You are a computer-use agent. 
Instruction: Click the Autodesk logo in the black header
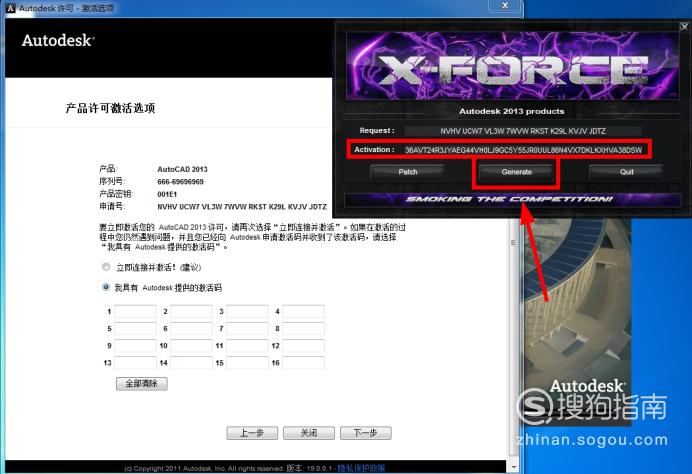(58, 41)
